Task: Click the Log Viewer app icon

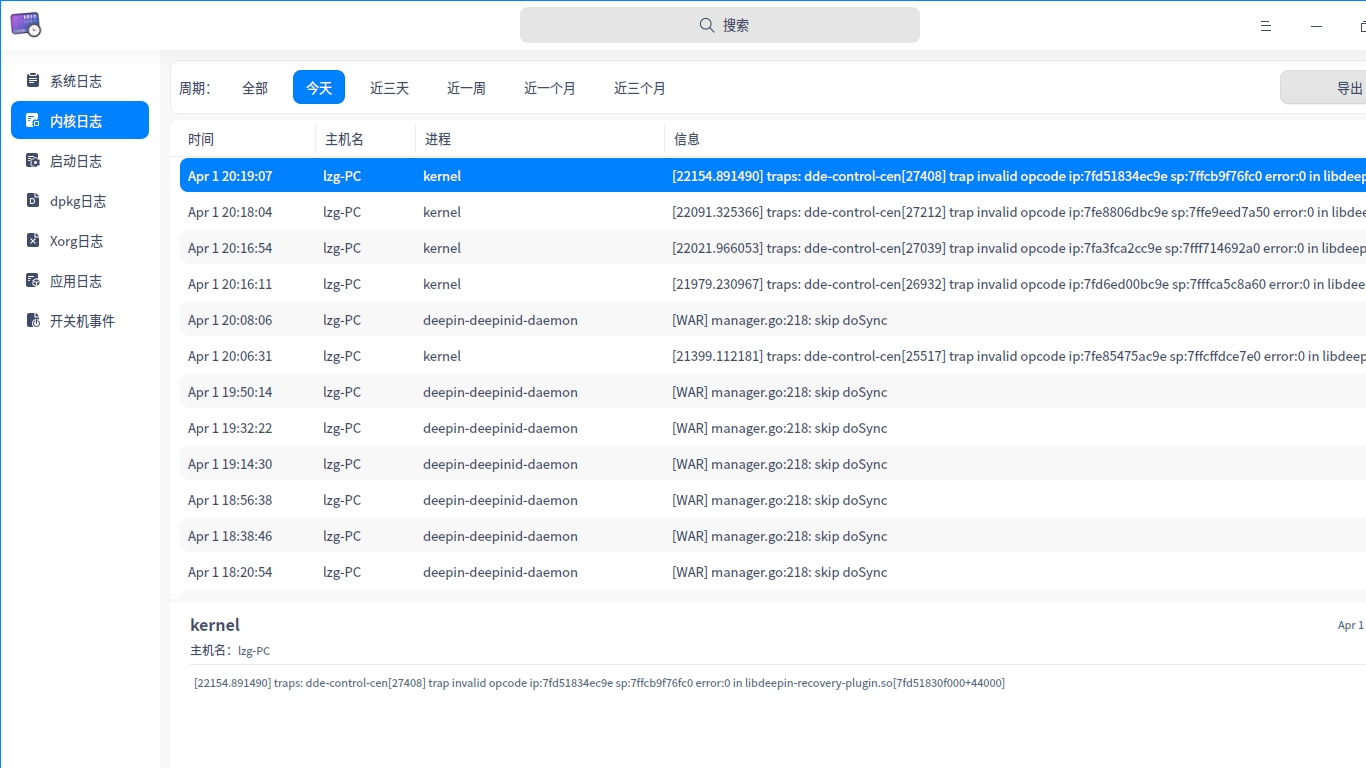Action: (26, 25)
